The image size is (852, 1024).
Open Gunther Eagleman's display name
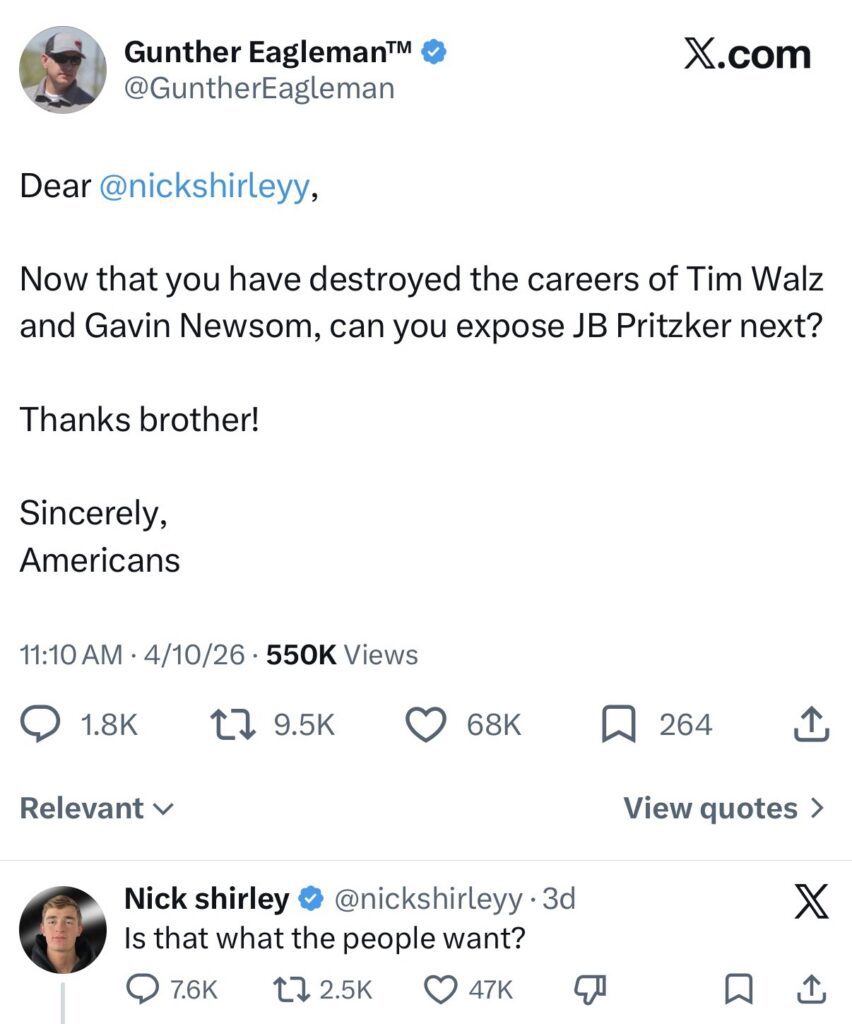click(268, 52)
